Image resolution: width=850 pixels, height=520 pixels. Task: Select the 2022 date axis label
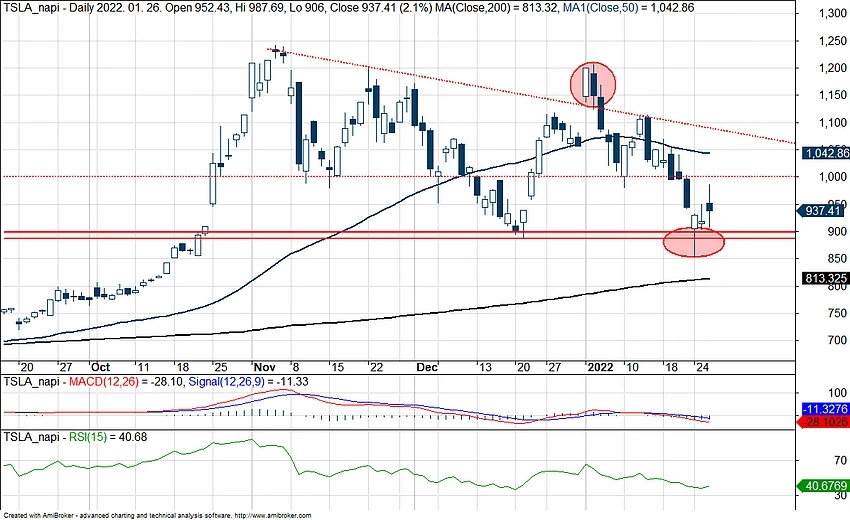point(601,367)
